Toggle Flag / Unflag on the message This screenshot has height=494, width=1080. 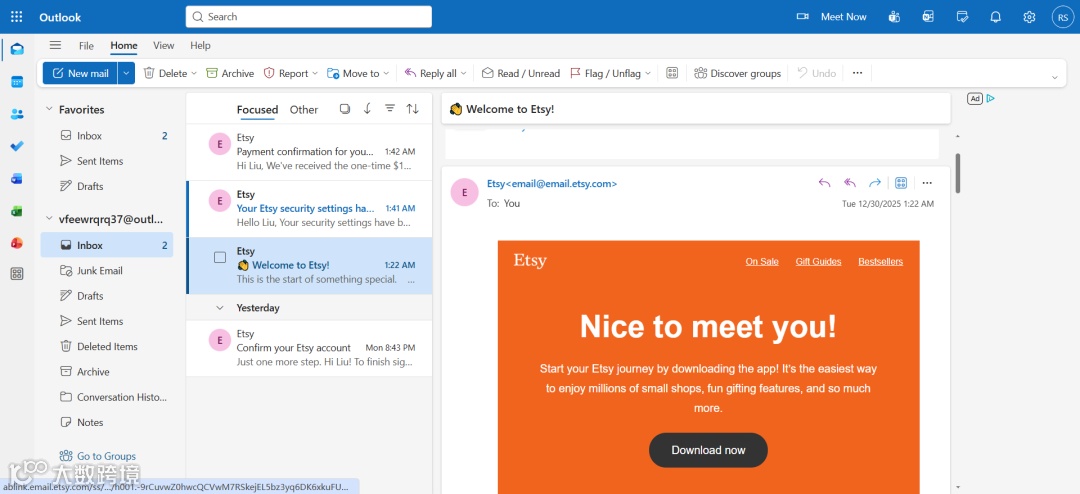coord(605,73)
